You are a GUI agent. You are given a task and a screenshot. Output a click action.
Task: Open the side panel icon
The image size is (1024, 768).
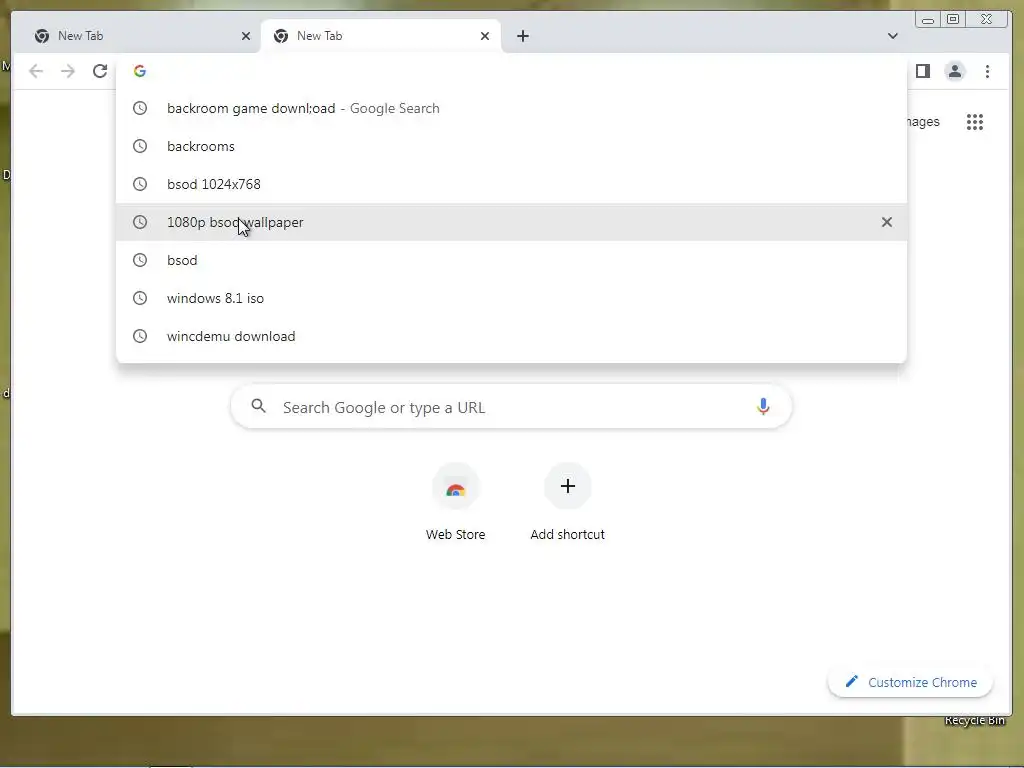923,71
